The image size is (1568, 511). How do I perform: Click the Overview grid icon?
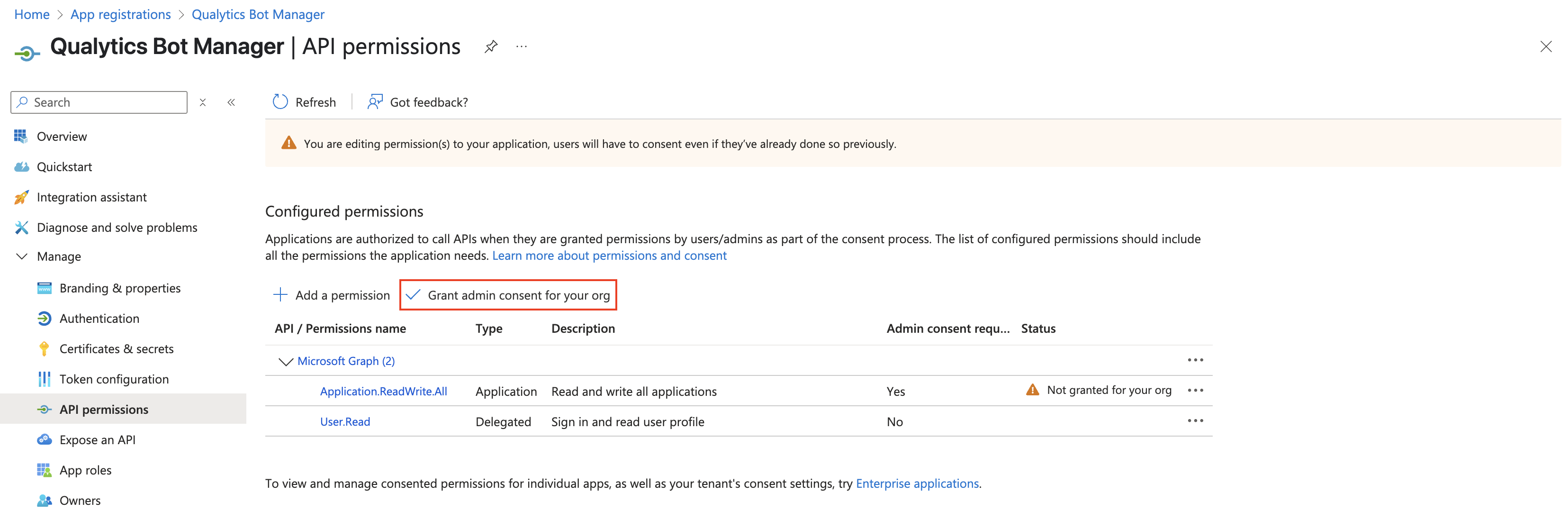click(21, 137)
